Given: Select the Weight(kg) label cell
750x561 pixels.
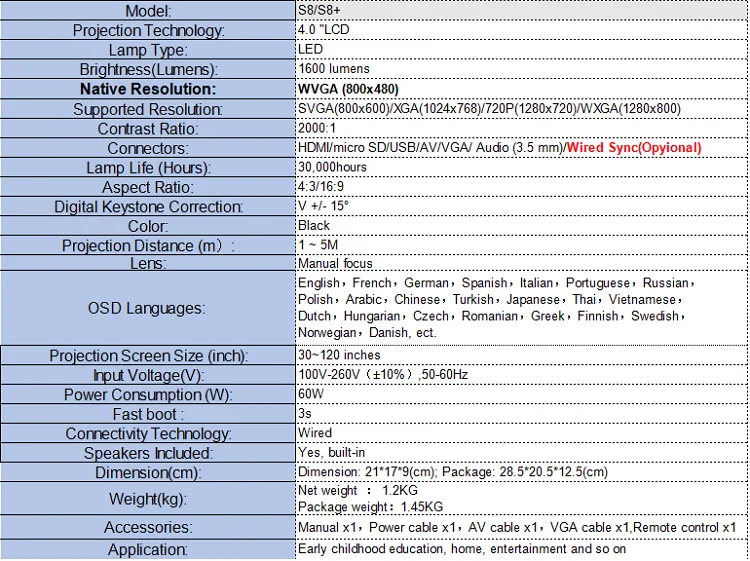Looking at the screenshot, I should click(148, 499).
